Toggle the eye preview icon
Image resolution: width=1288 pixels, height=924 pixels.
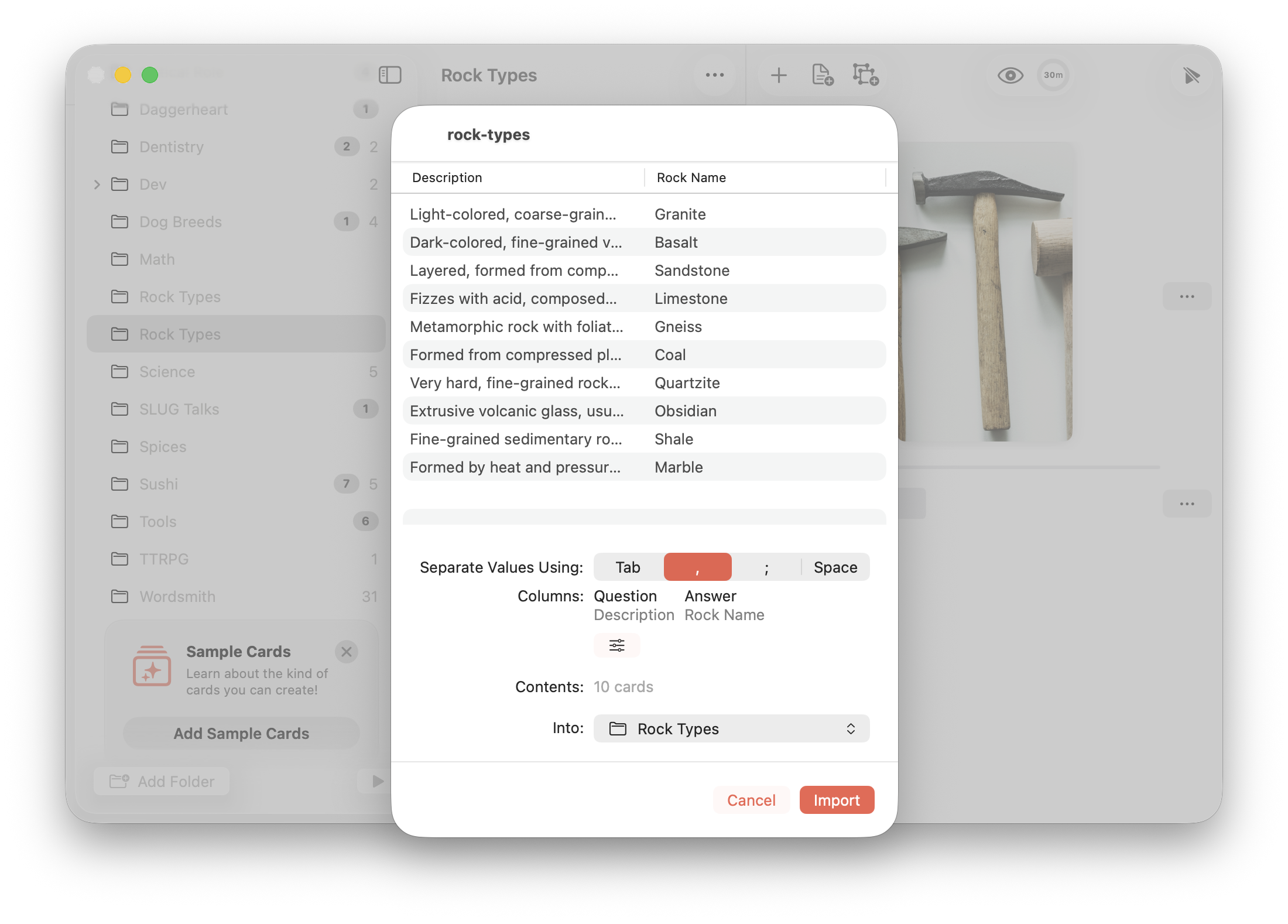pyautogui.click(x=1010, y=75)
